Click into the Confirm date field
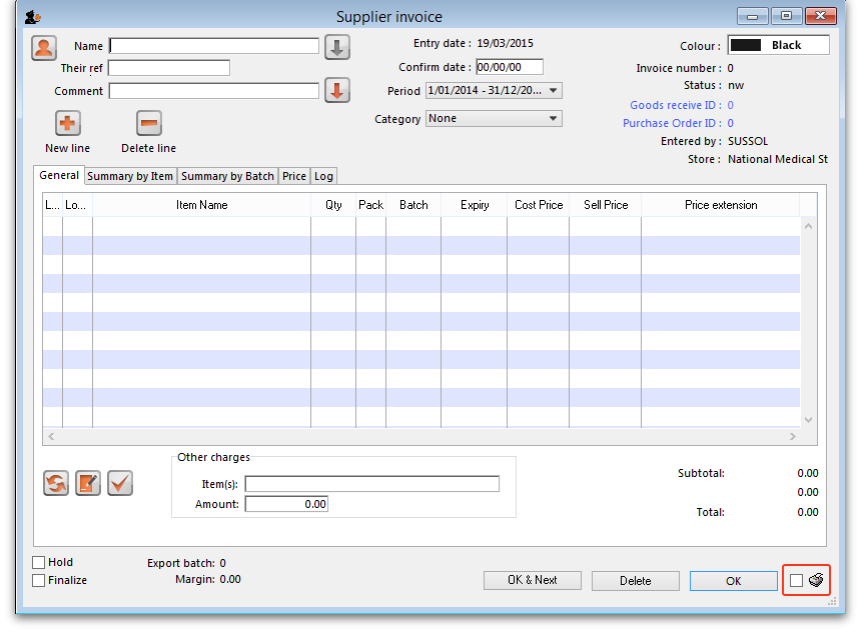This screenshot has height=633, width=860. (x=509, y=68)
